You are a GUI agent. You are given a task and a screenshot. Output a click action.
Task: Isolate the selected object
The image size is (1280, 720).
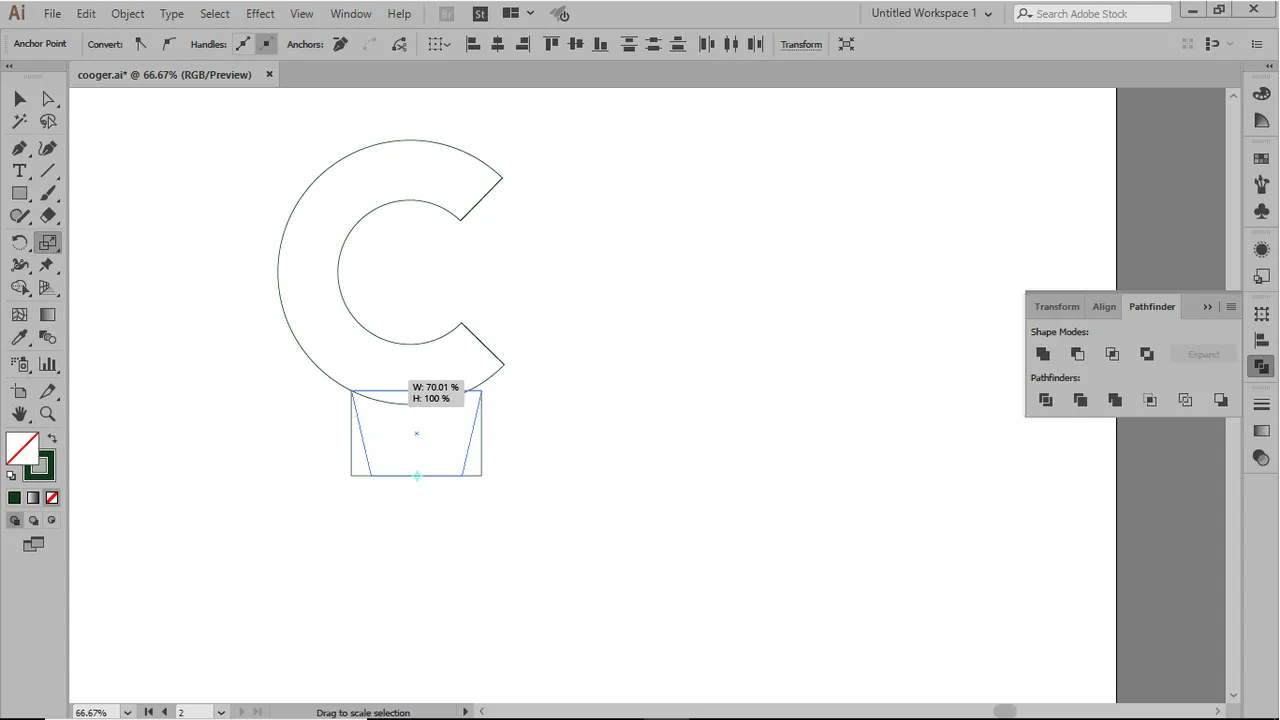click(x=847, y=44)
